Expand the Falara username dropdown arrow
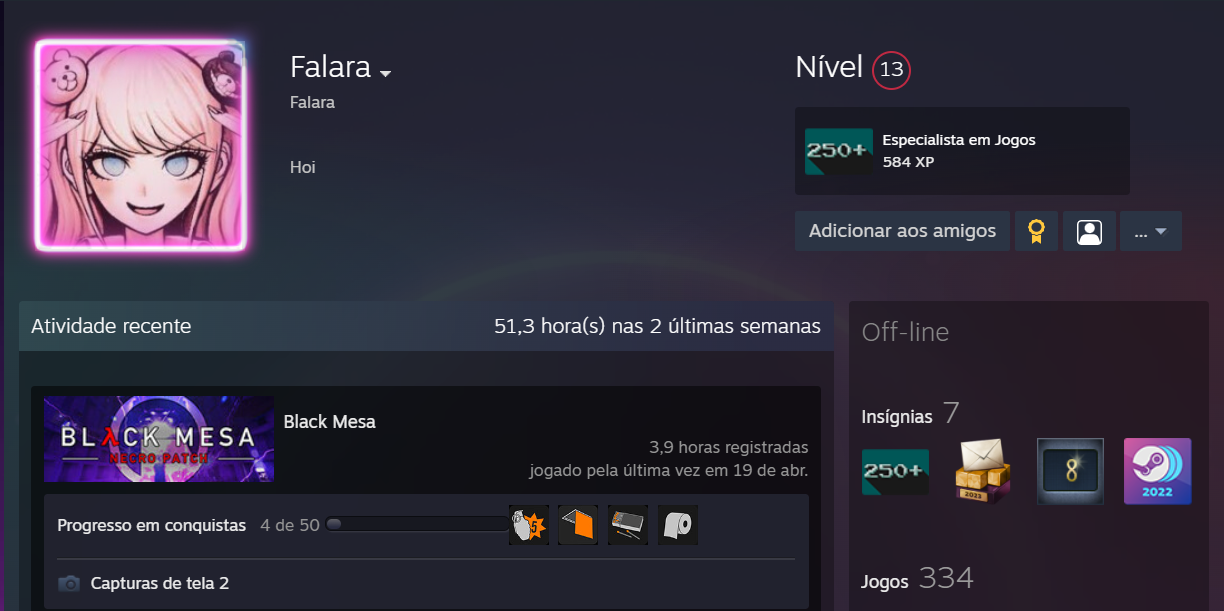 pos(385,73)
